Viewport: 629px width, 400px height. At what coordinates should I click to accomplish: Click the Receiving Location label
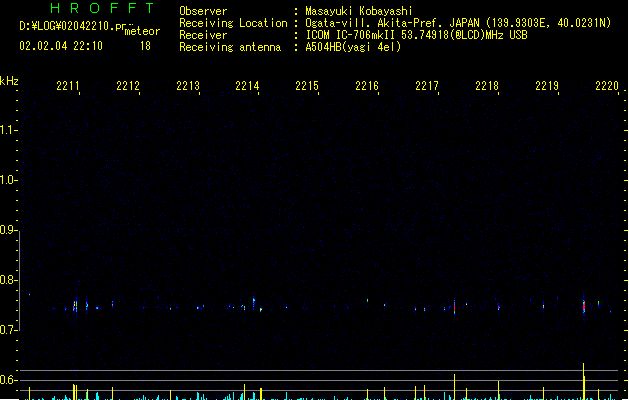233,23
